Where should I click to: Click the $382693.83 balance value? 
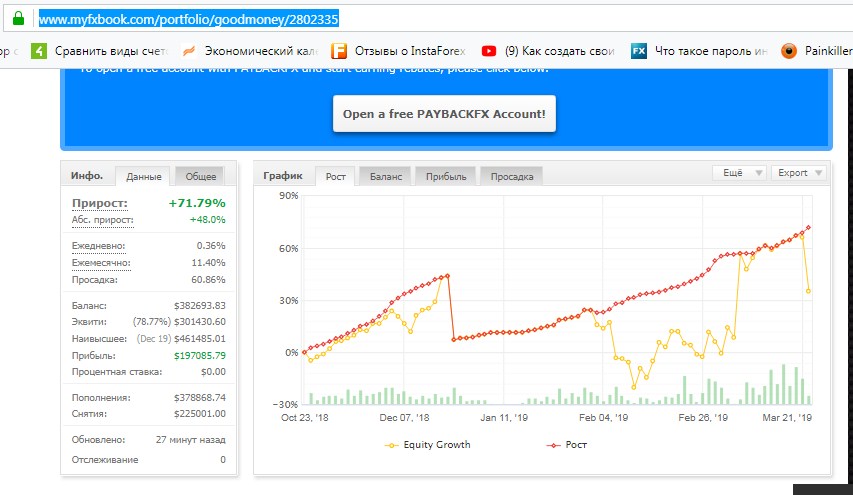click(x=200, y=306)
